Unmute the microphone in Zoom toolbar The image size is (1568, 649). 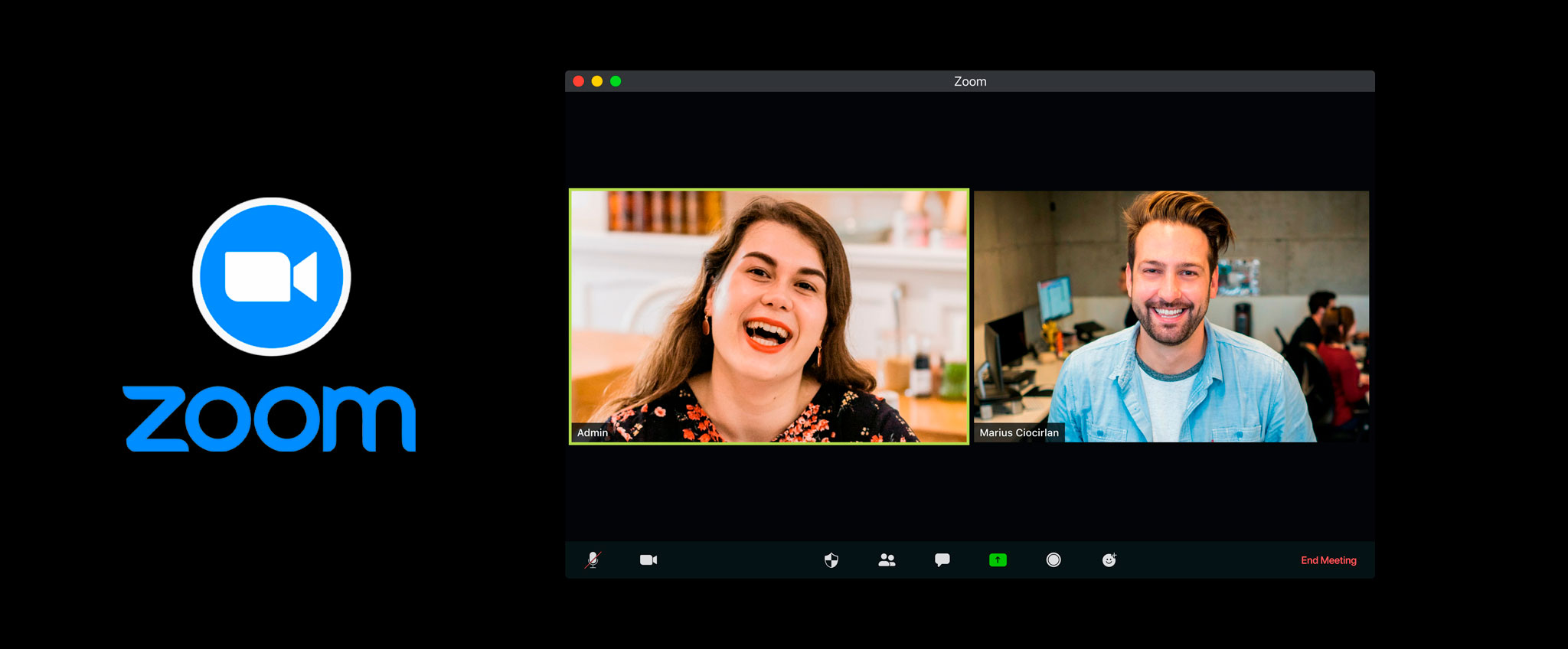pos(593,560)
